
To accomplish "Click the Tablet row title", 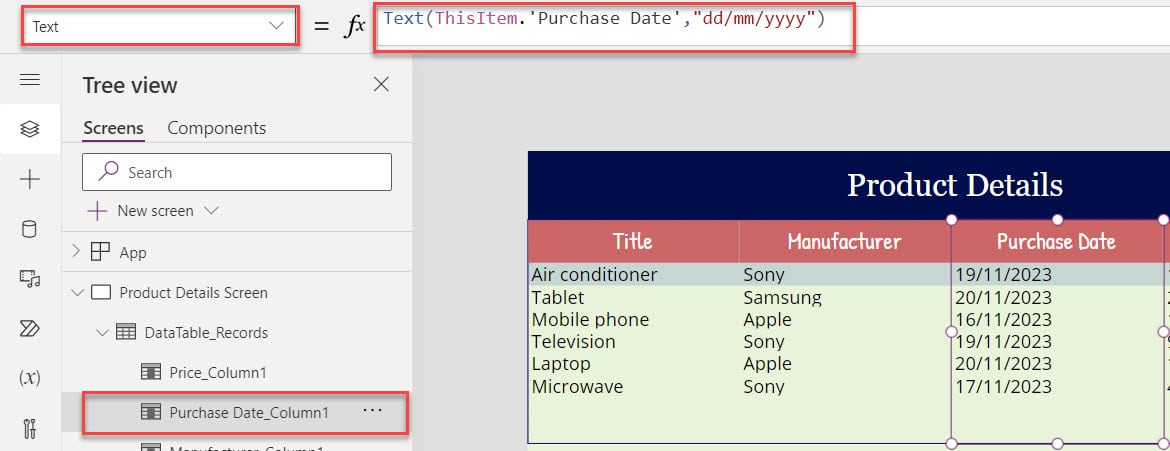I will click(557, 297).
